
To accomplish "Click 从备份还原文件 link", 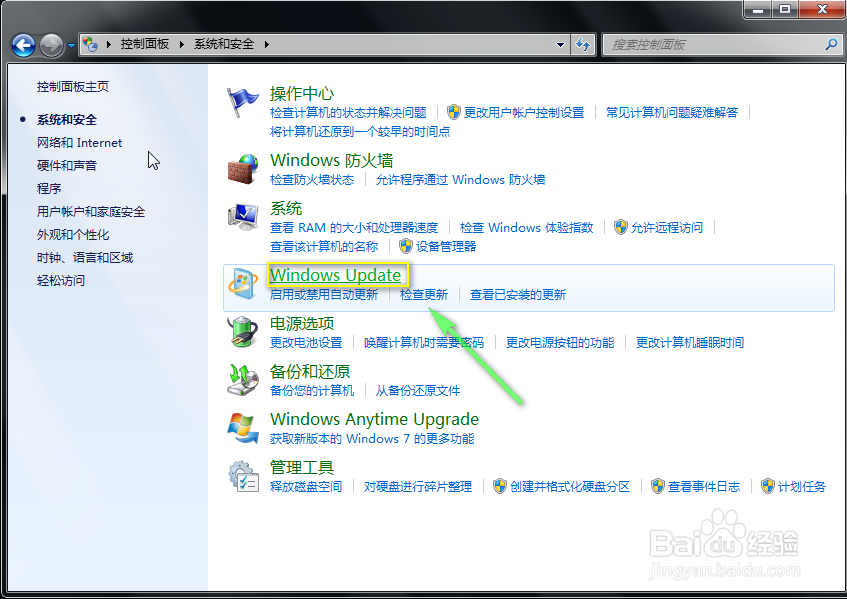I will [x=418, y=391].
